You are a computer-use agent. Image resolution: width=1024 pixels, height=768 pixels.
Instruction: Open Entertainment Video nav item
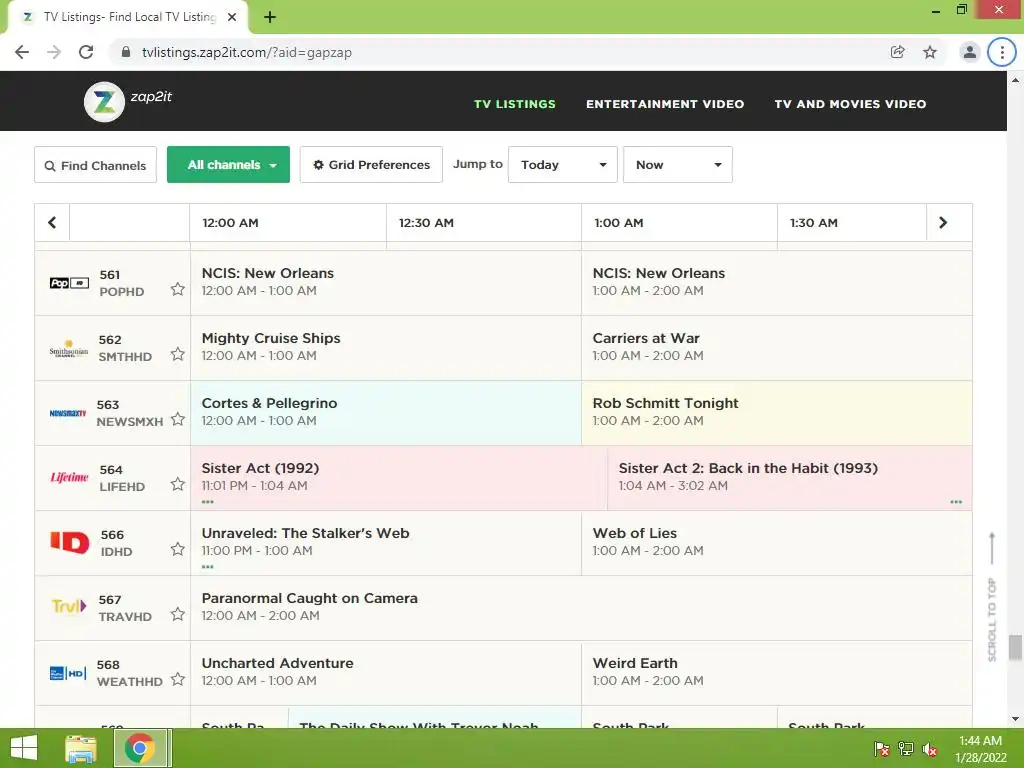[x=665, y=104]
